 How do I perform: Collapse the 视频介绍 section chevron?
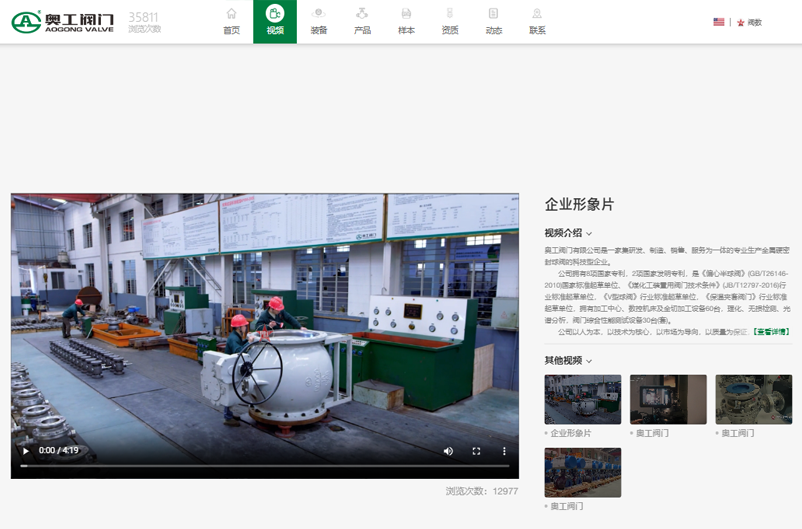point(589,234)
